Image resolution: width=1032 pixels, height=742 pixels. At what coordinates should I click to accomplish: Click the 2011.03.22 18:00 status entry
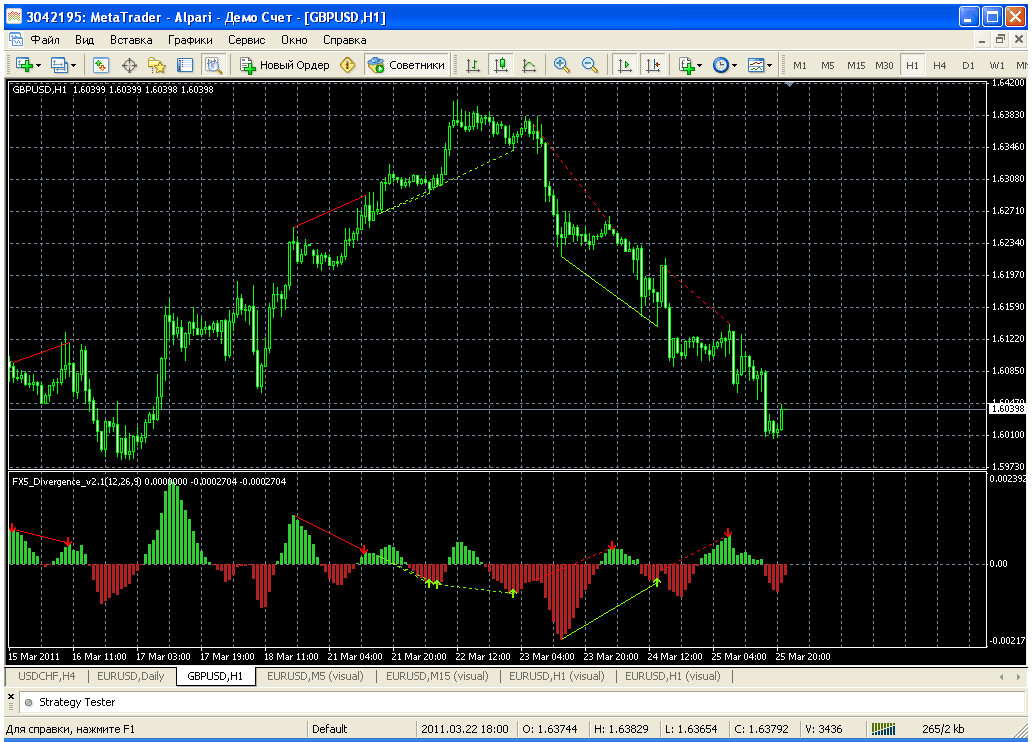(x=465, y=729)
